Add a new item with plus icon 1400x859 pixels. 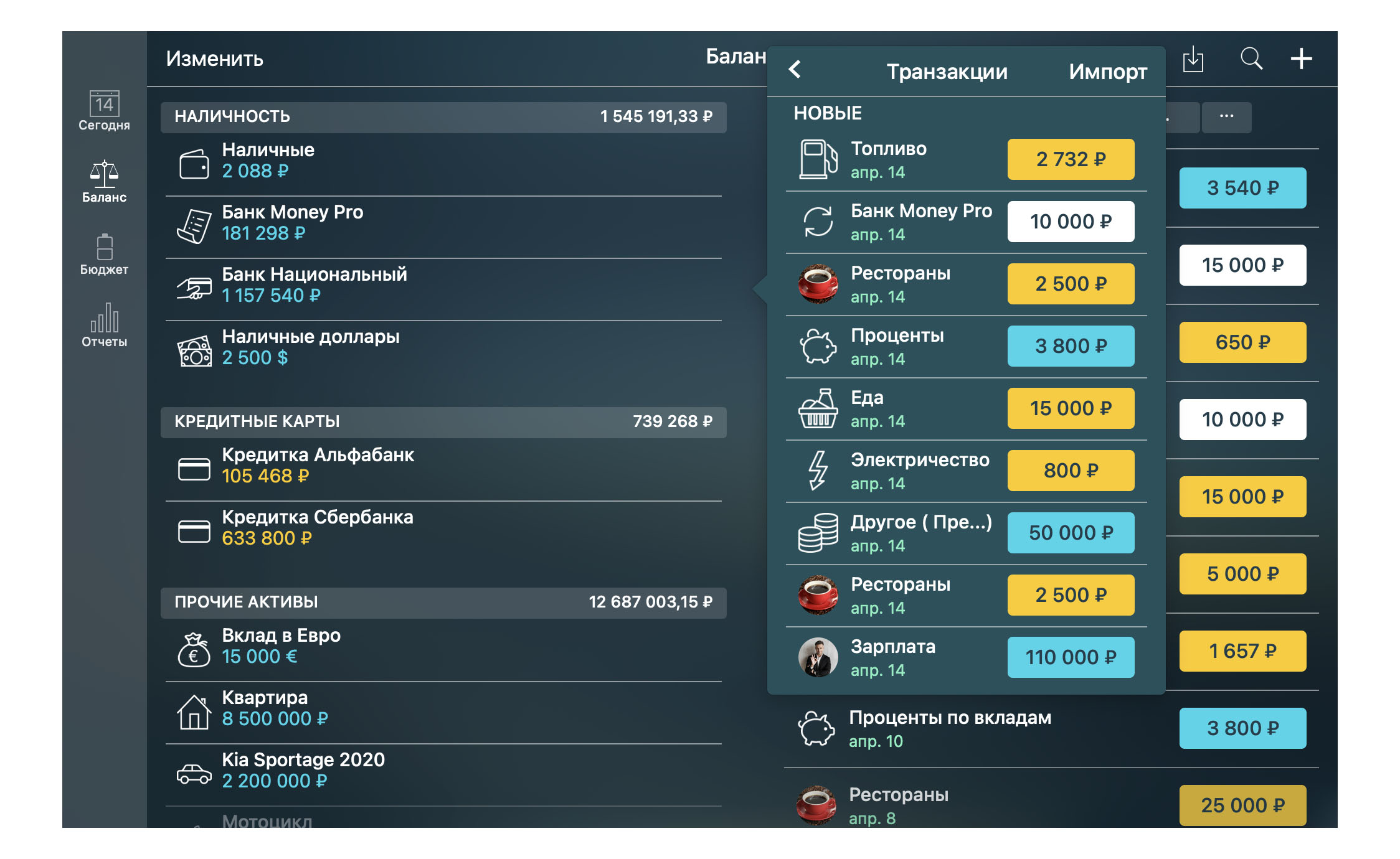pyautogui.click(x=1301, y=59)
